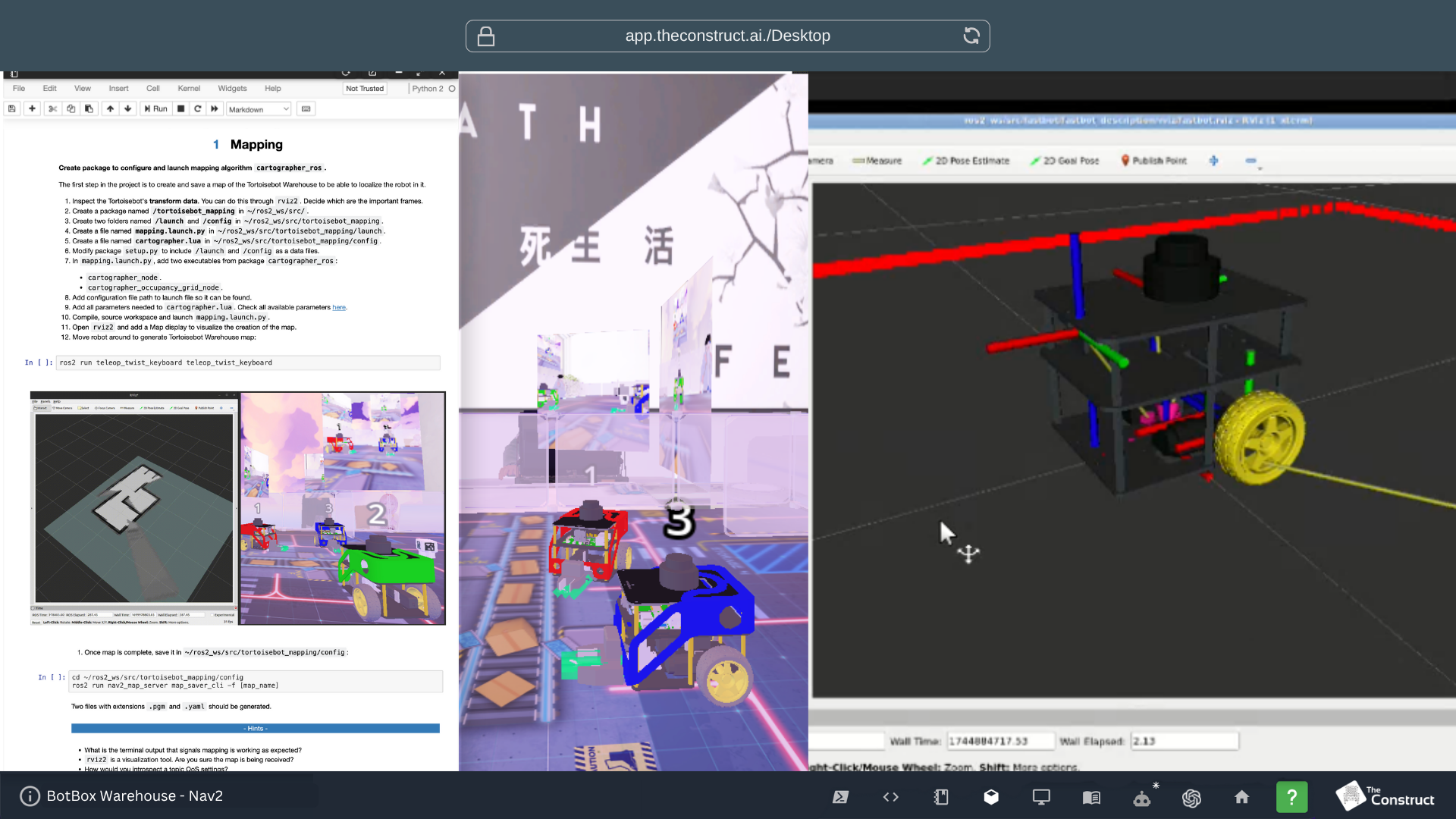The width and height of the screenshot is (1456, 819).
Task: Open the Edit menu in the notebook
Action: pos(50,89)
